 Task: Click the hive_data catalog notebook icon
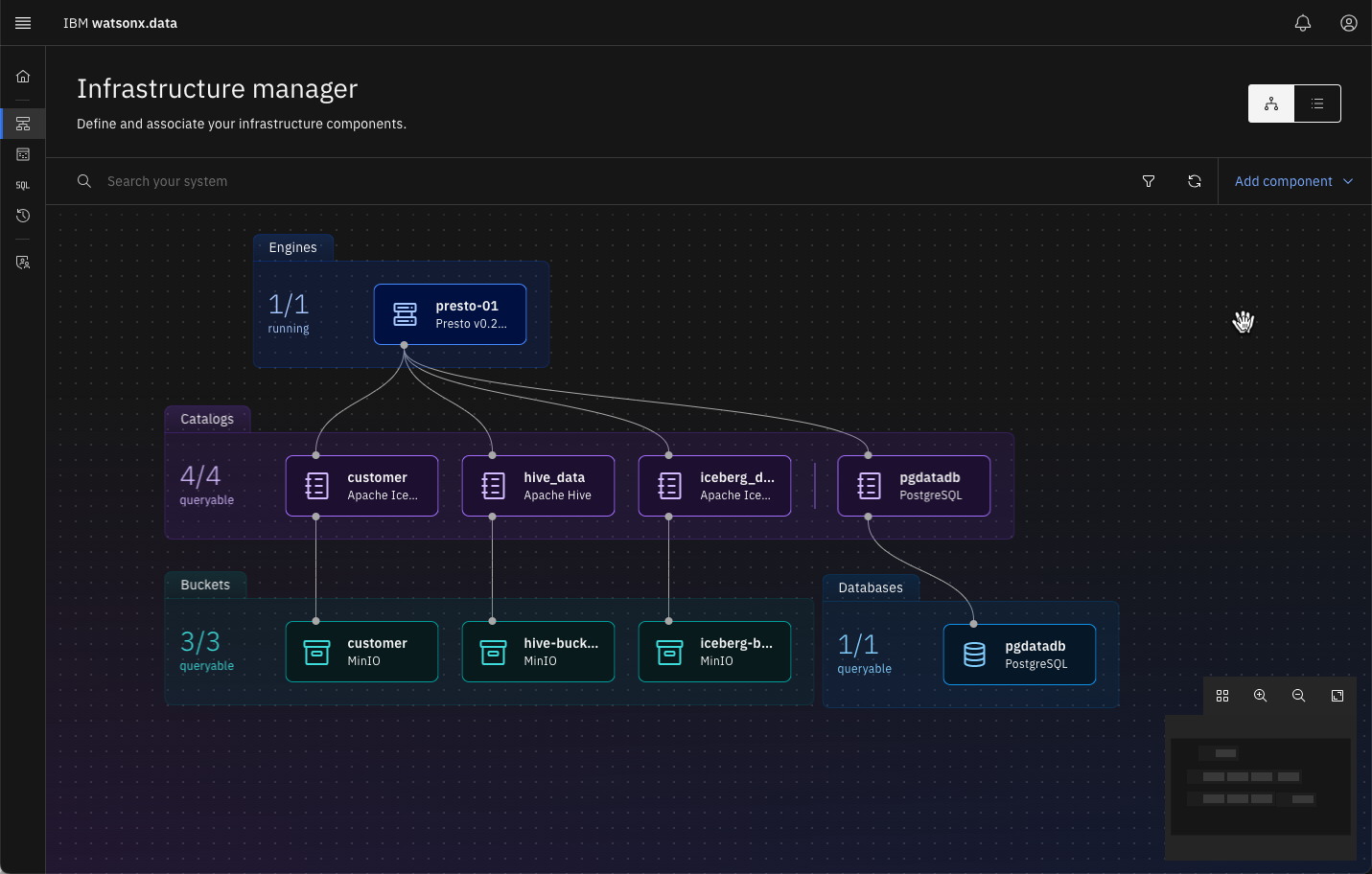[x=494, y=486]
